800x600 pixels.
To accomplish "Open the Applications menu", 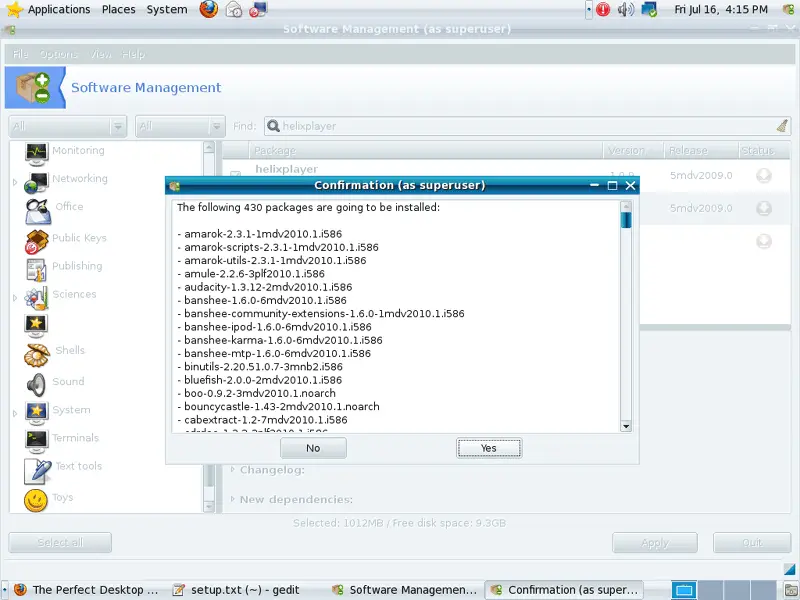I will (x=59, y=9).
